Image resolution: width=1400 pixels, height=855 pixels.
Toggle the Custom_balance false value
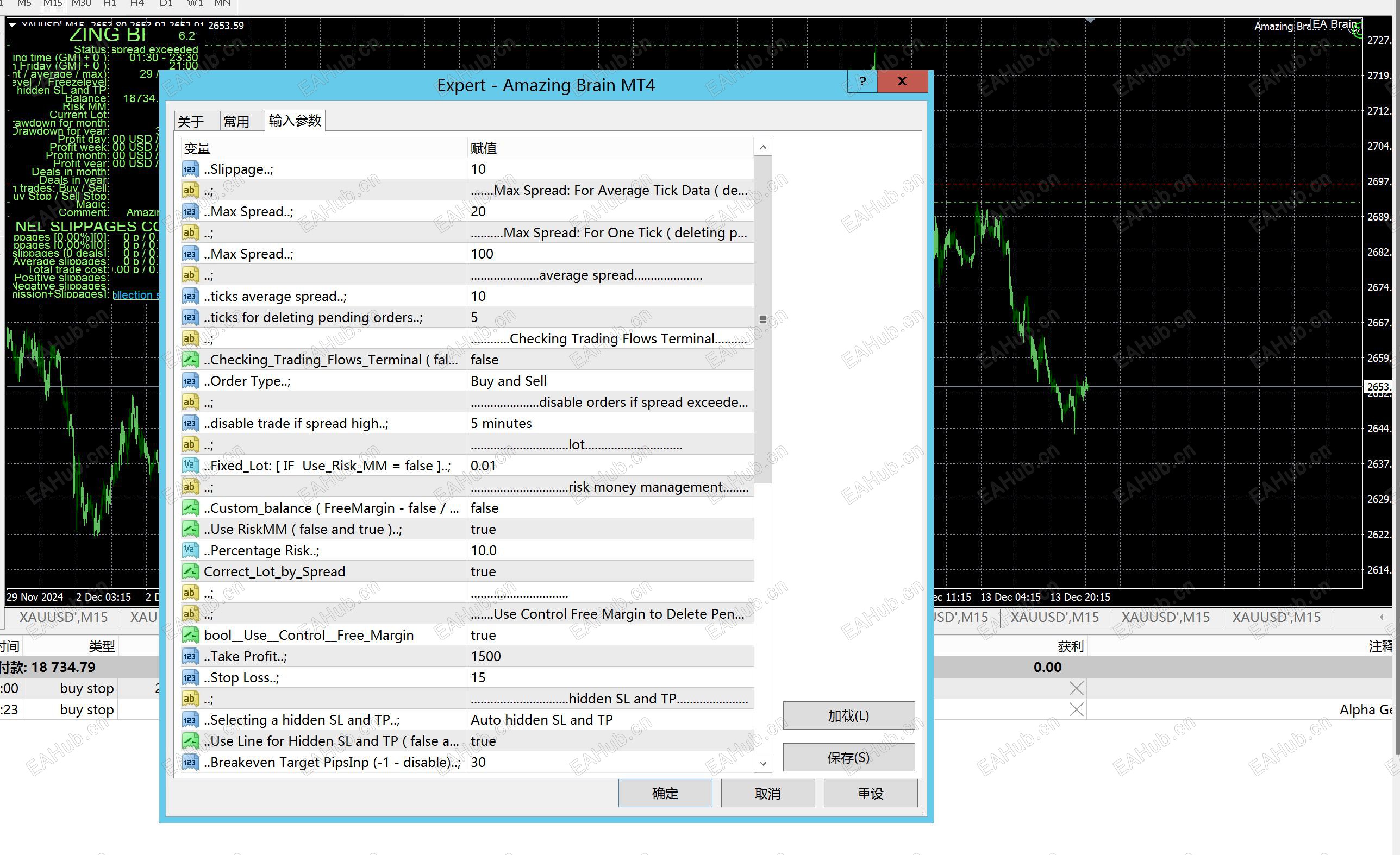click(610, 508)
